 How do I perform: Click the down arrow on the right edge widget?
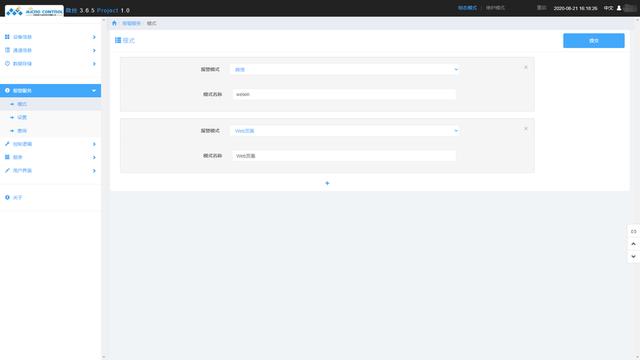(633, 256)
